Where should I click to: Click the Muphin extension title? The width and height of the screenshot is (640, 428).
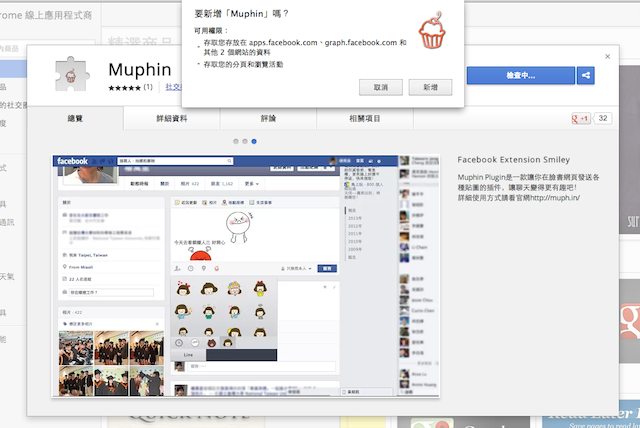click(140, 70)
